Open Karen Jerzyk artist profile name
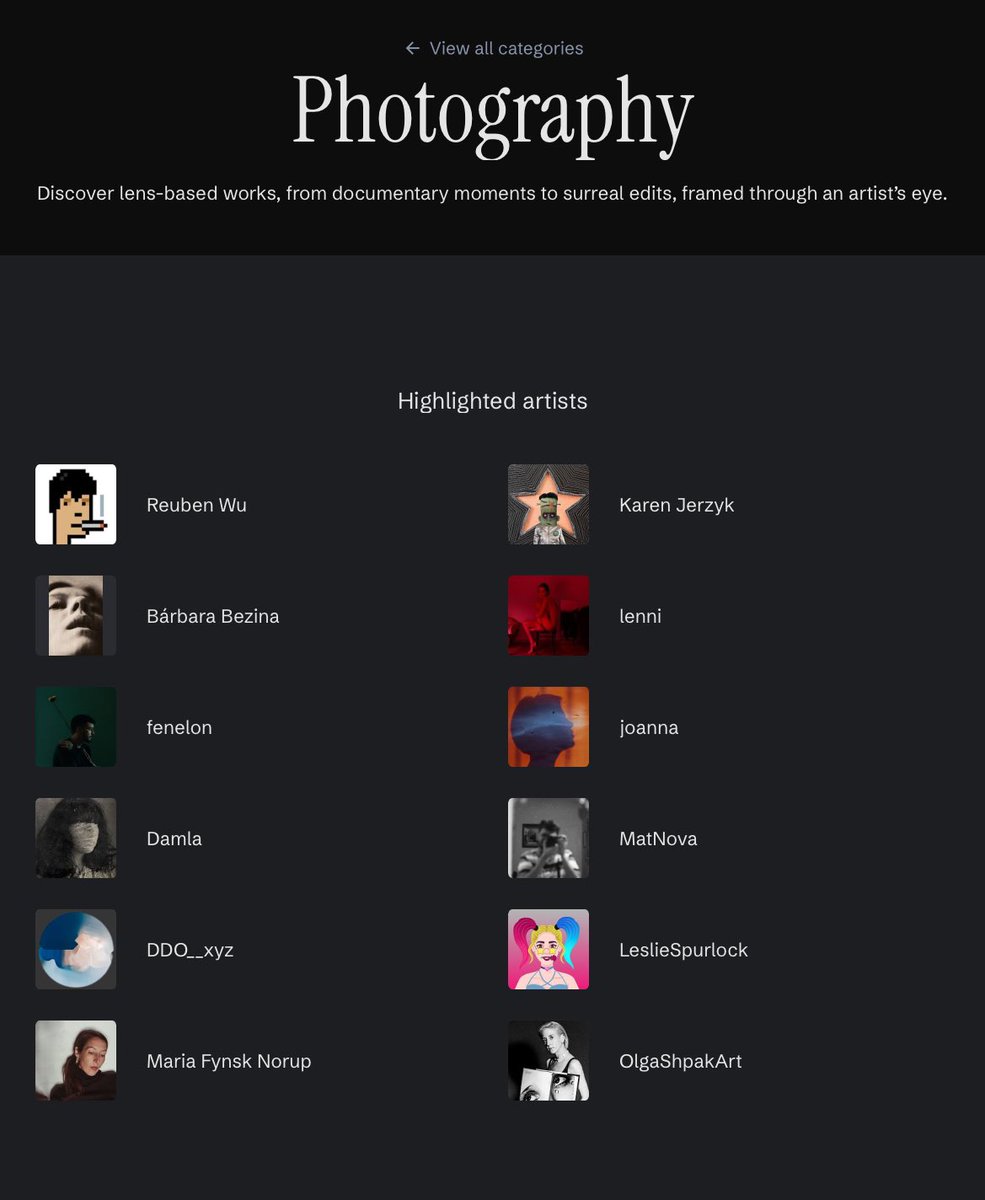 (677, 505)
